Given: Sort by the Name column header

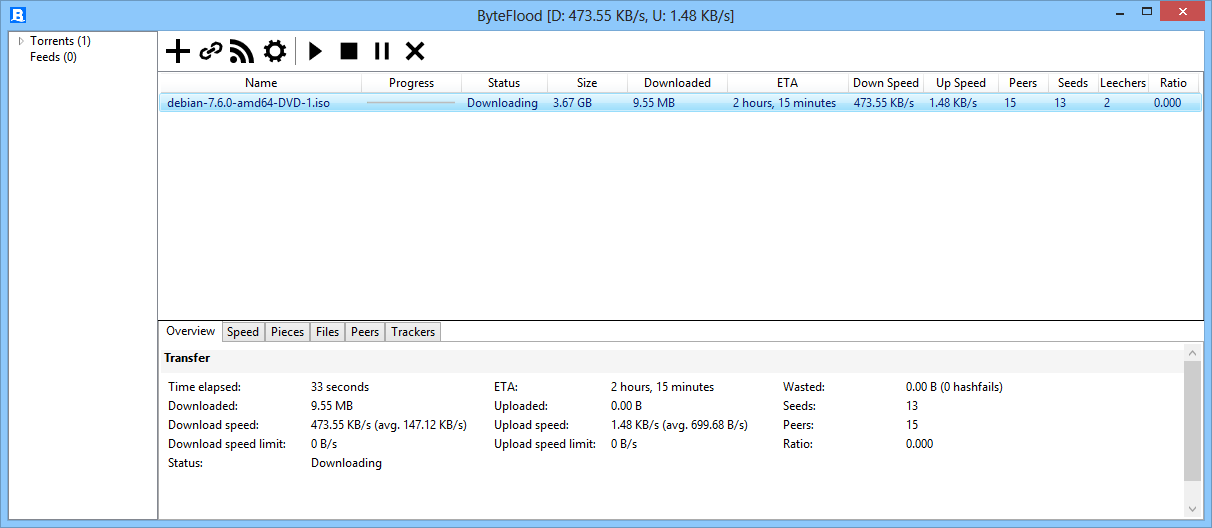Looking at the screenshot, I should pos(261,83).
